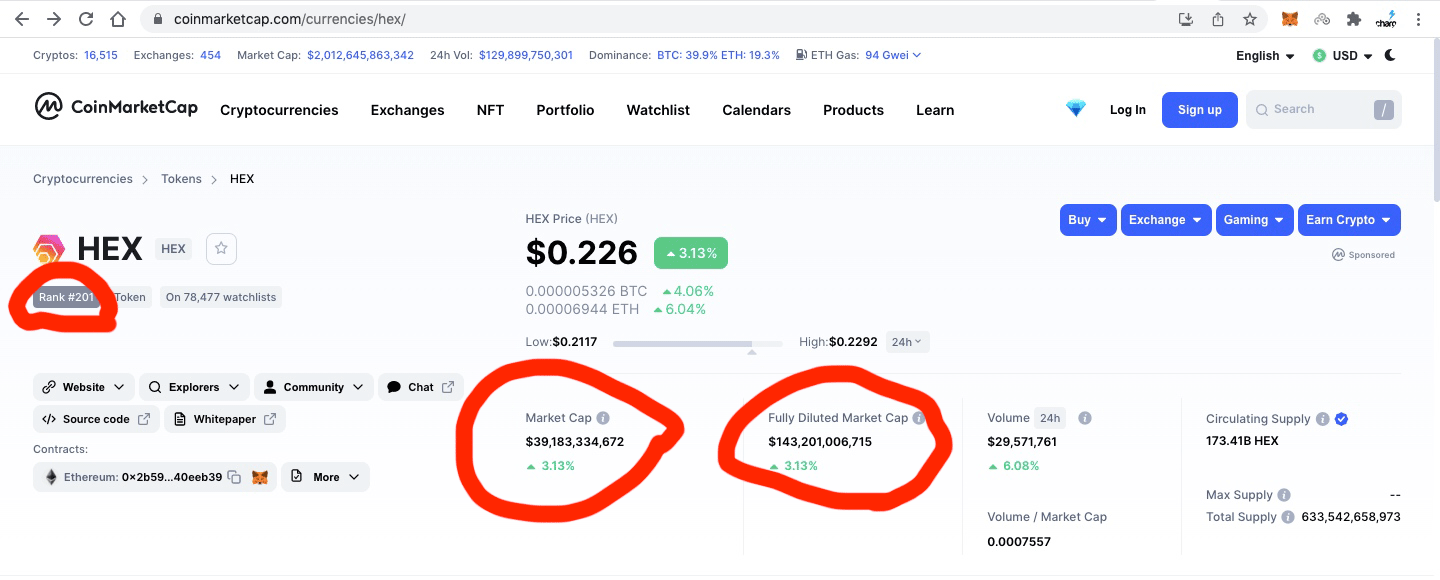
Task: Open the Calendars nav menu
Action: (756, 110)
